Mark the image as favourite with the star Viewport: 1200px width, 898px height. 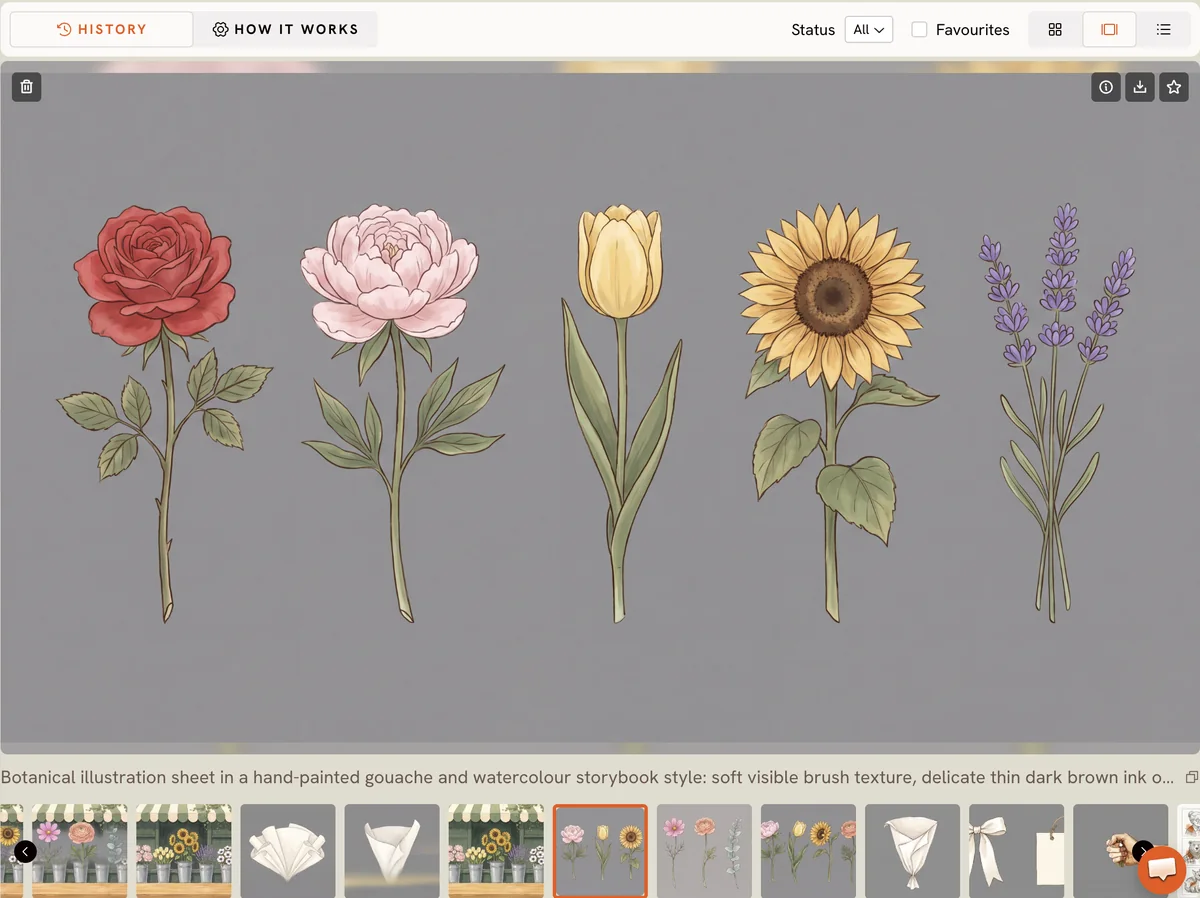point(1174,87)
